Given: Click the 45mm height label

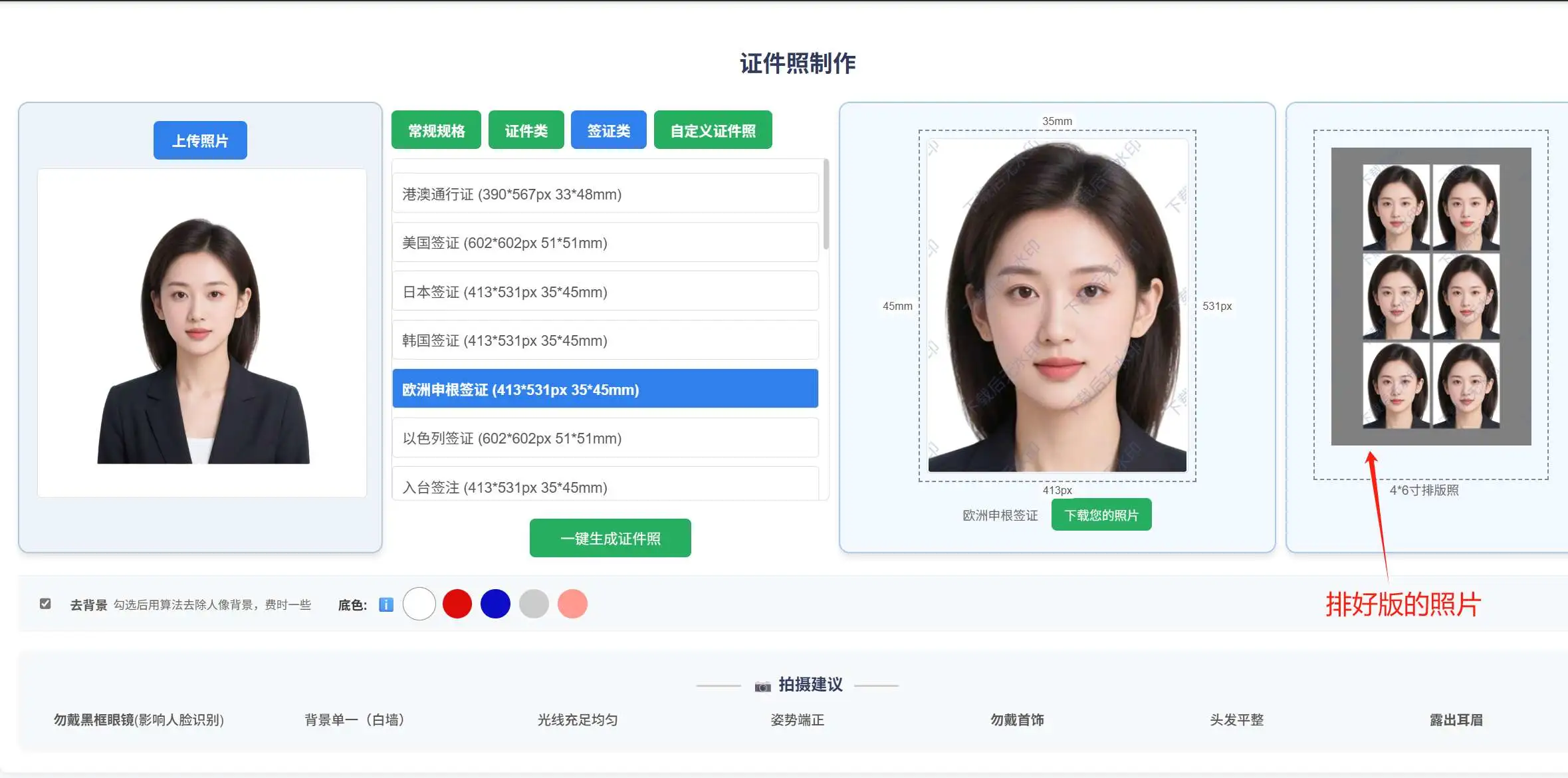Looking at the screenshot, I should click(x=897, y=306).
